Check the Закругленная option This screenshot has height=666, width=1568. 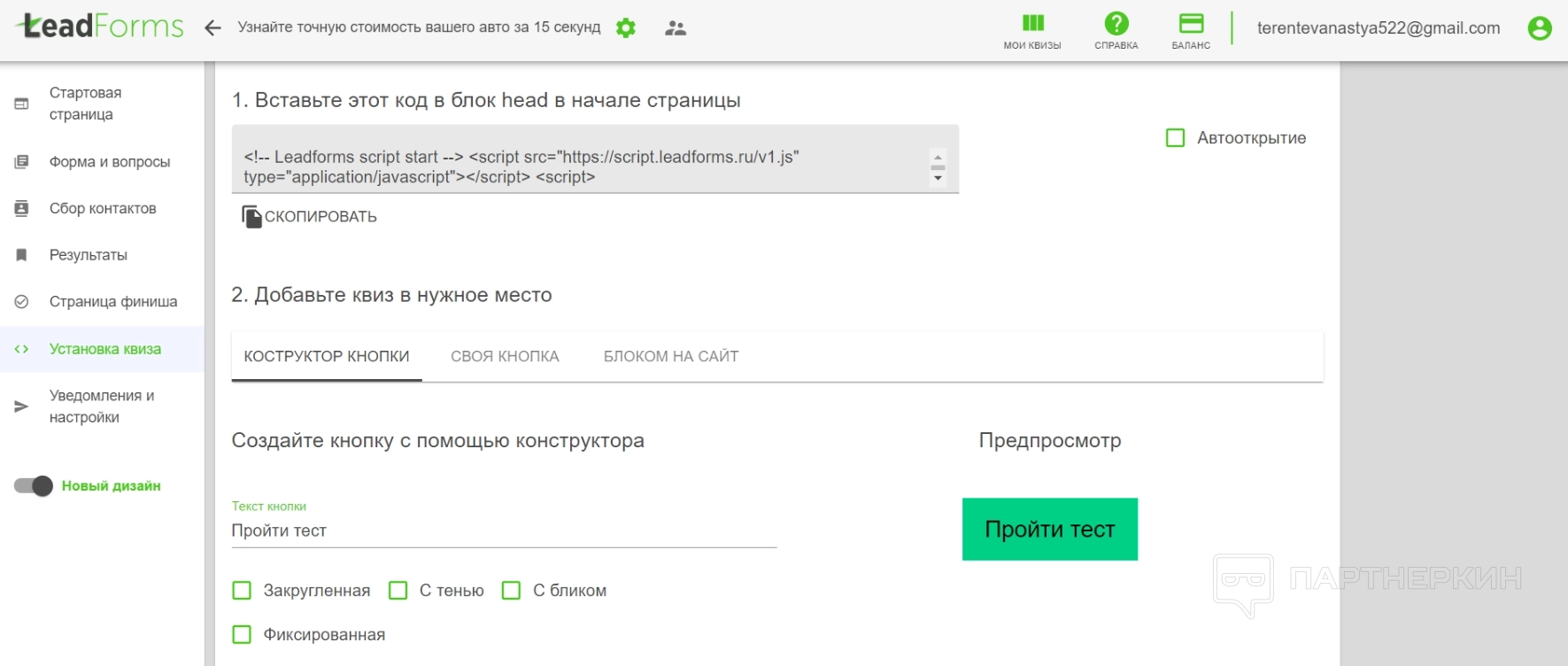242,591
